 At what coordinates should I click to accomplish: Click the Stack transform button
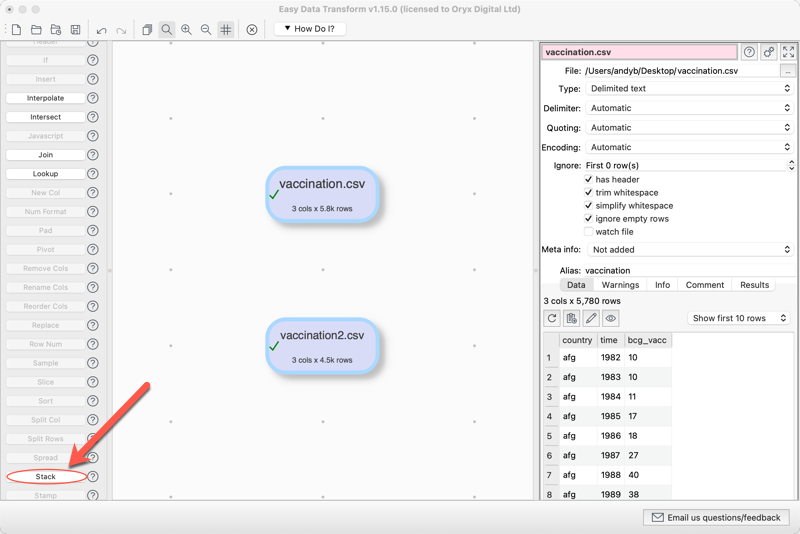coord(46,477)
